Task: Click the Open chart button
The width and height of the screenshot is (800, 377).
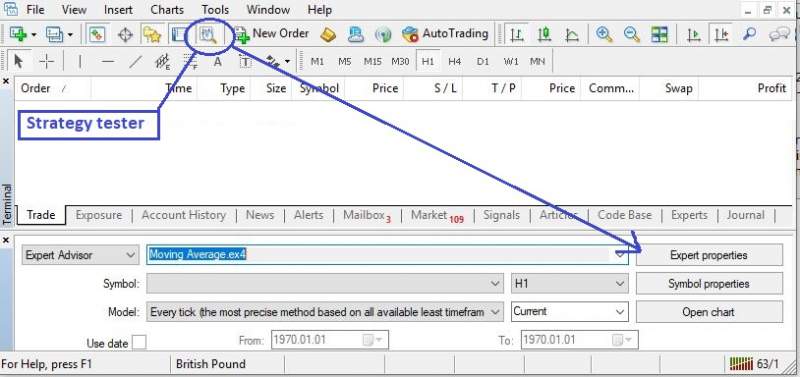Action: point(709,312)
